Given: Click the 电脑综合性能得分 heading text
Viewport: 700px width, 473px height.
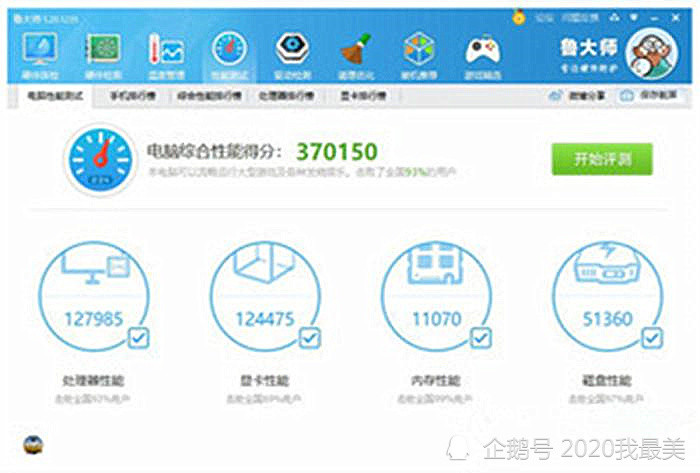Looking at the screenshot, I should [x=215, y=152].
